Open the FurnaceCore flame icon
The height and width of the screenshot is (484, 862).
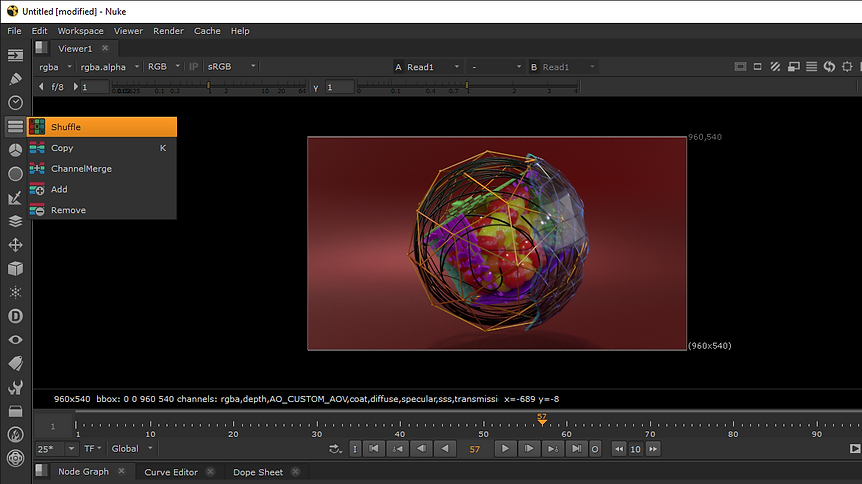pos(15,434)
